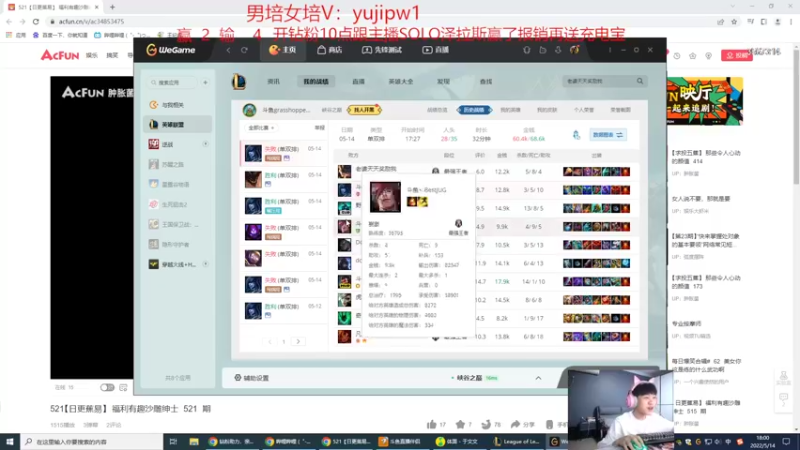Select the 我的英雄 sub-tab

pos(510,110)
